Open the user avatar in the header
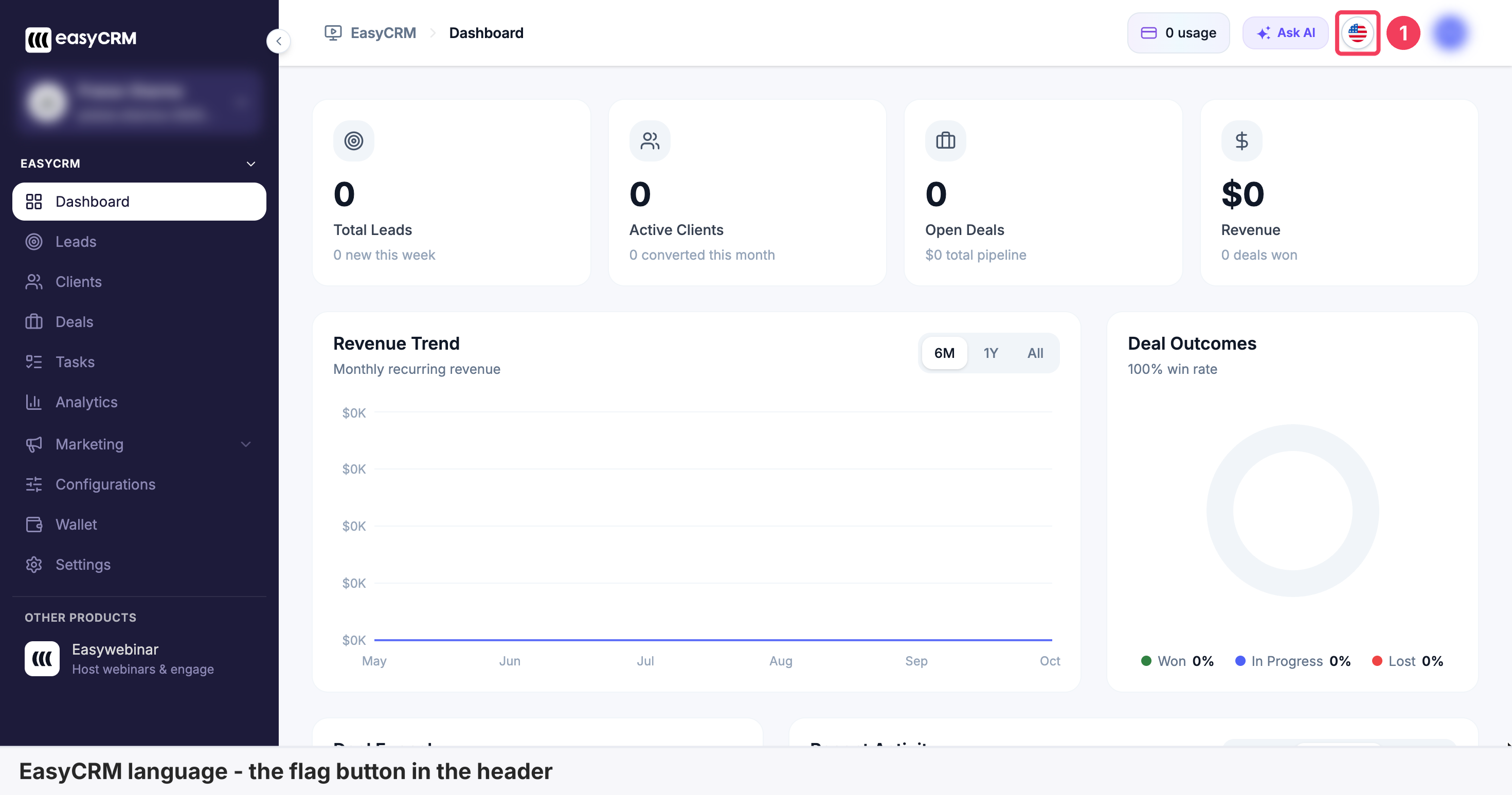 click(1450, 33)
